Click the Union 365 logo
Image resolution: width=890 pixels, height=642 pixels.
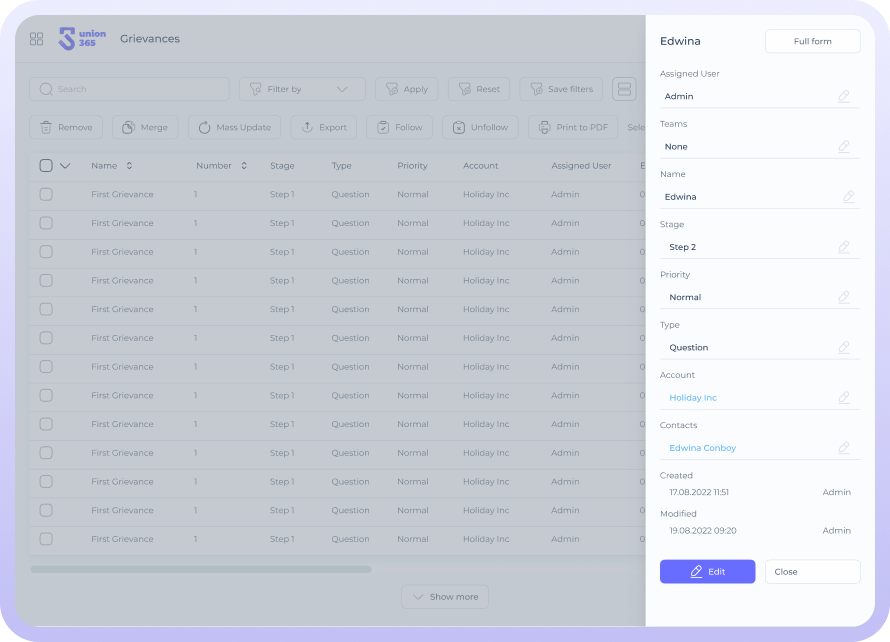click(82, 39)
